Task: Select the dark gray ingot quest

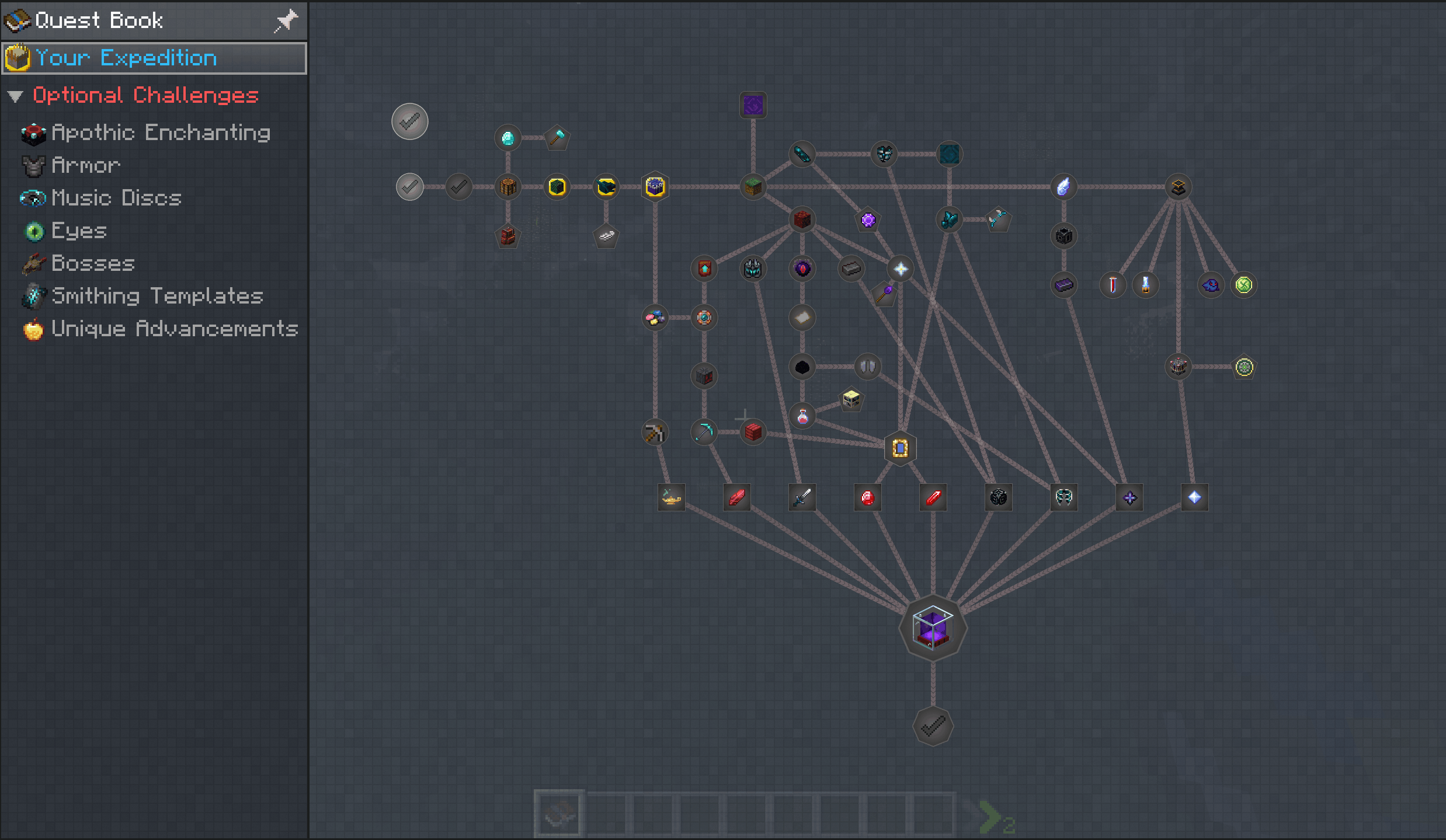Action: tap(851, 269)
